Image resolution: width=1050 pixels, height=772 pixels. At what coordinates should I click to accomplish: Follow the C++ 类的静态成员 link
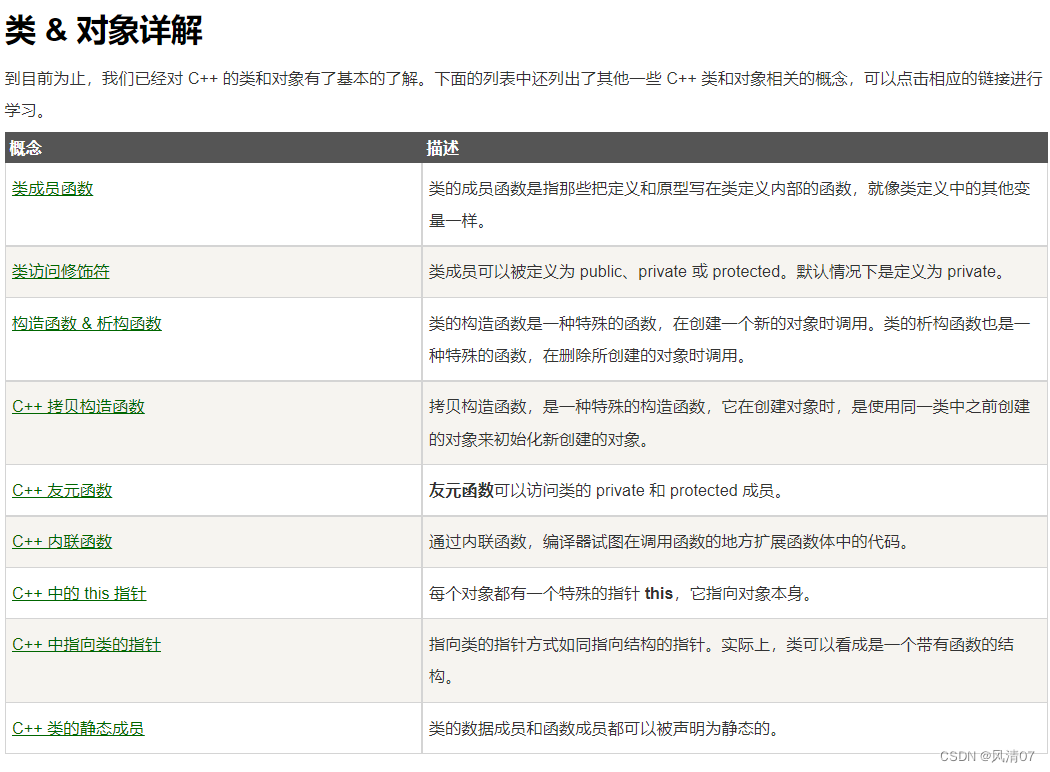point(78,728)
